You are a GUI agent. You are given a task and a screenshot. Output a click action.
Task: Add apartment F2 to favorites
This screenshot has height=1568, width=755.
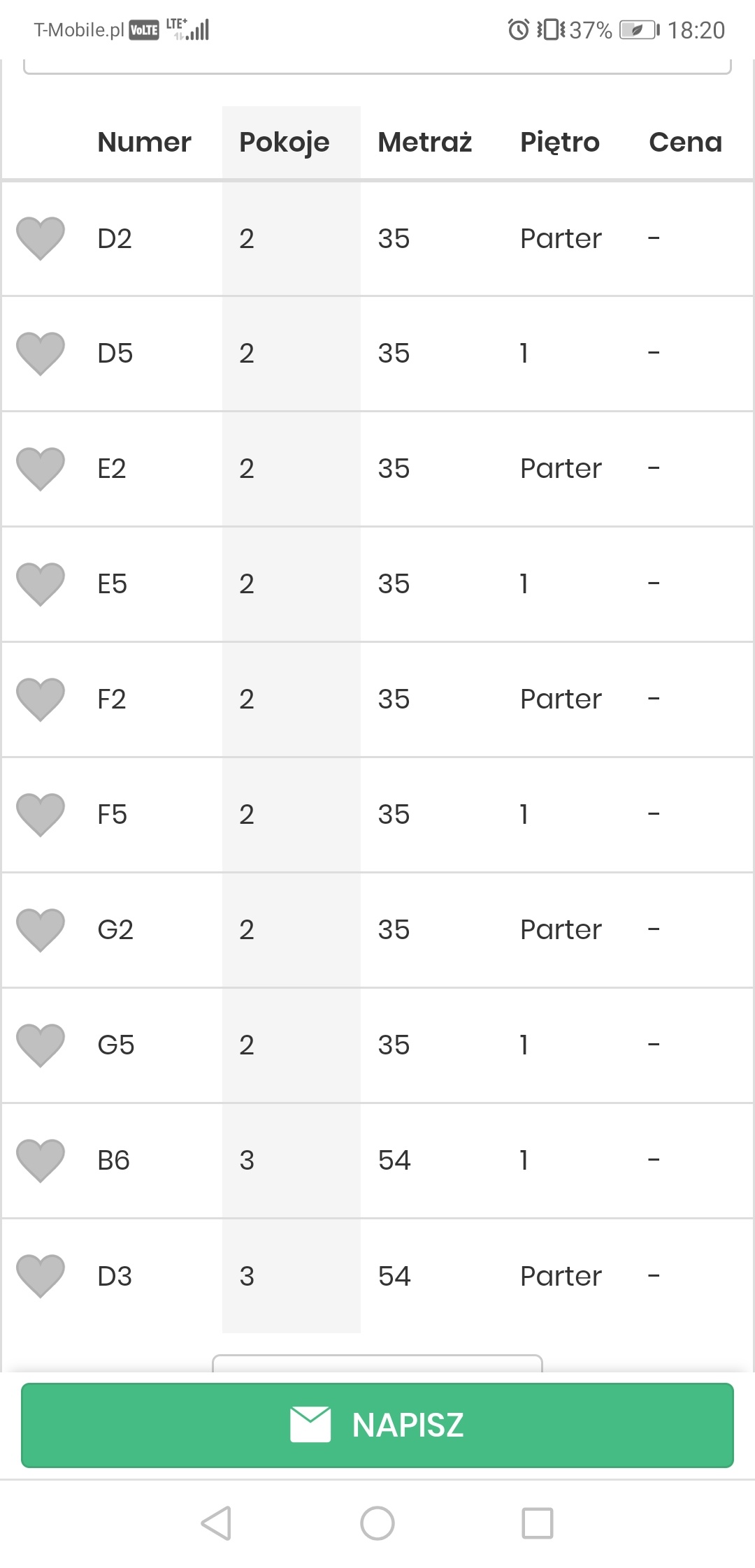point(41,699)
